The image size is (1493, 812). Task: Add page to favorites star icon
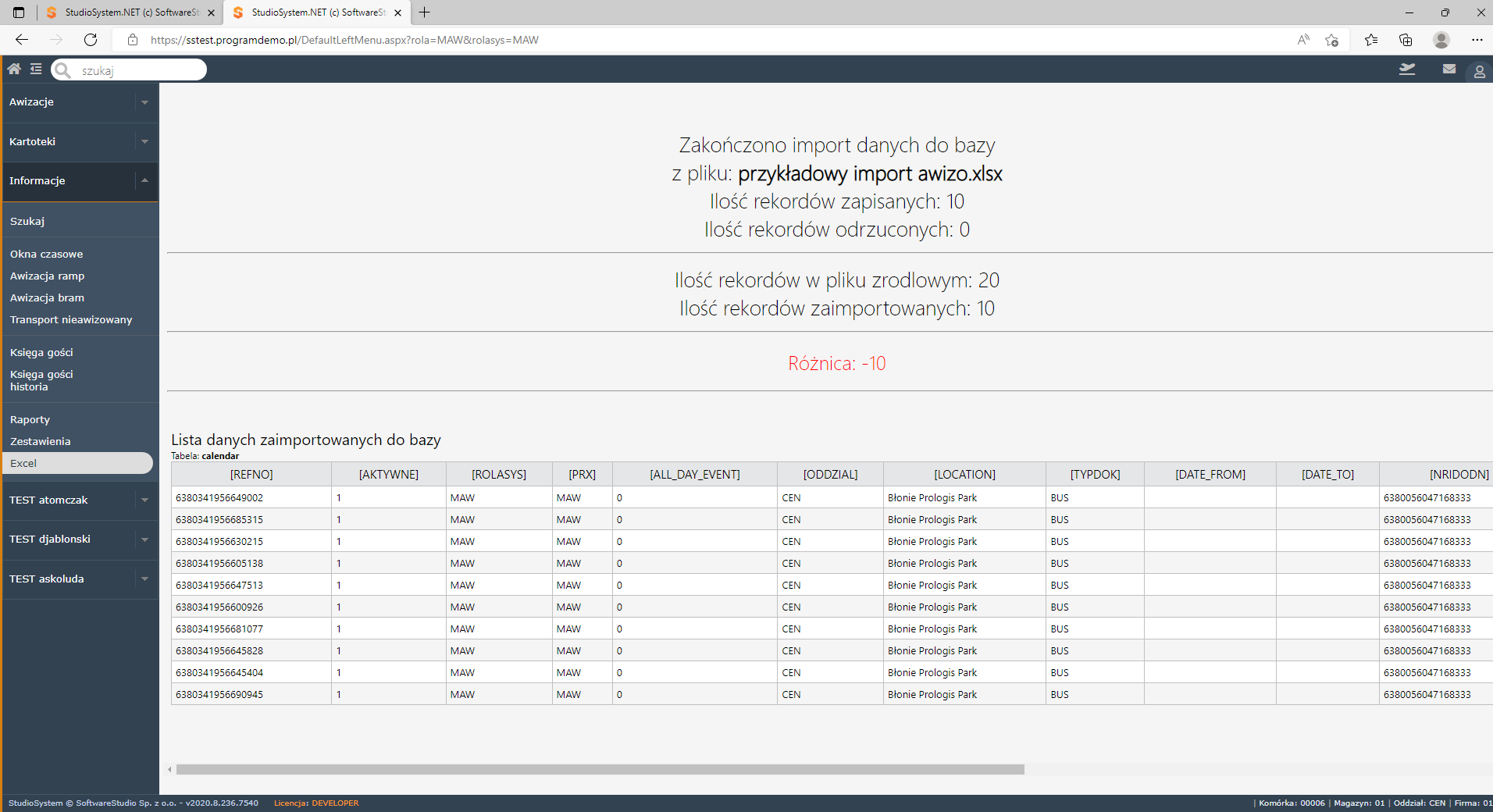click(1332, 40)
